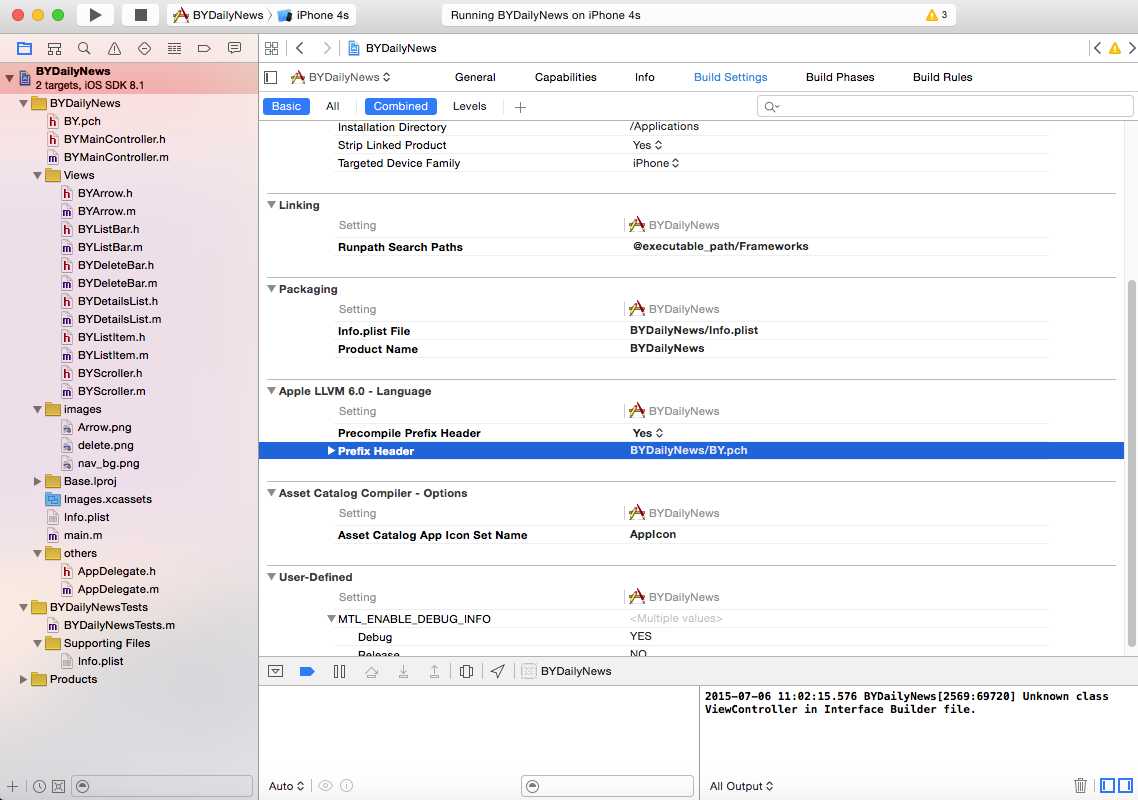The image size is (1138, 800).
Task: Switch to the Capabilities tab
Action: click(565, 77)
